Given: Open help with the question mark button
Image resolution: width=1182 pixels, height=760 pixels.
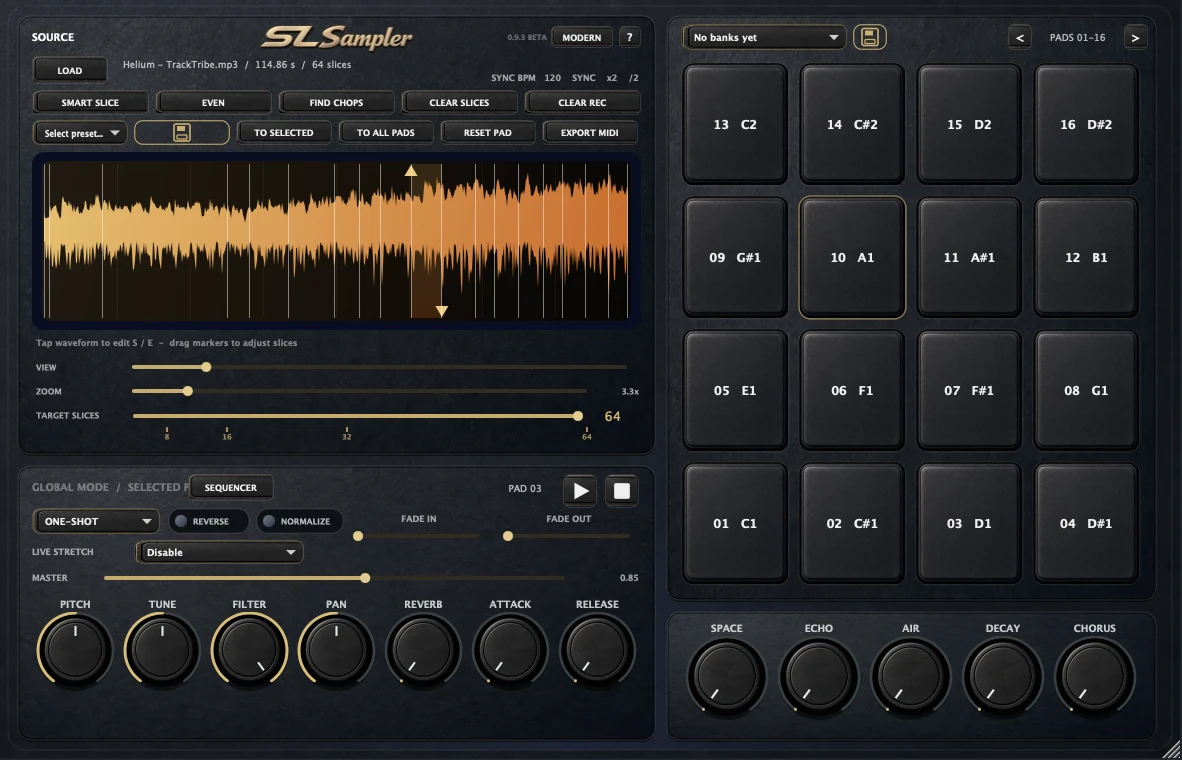Looking at the screenshot, I should tap(629, 37).
